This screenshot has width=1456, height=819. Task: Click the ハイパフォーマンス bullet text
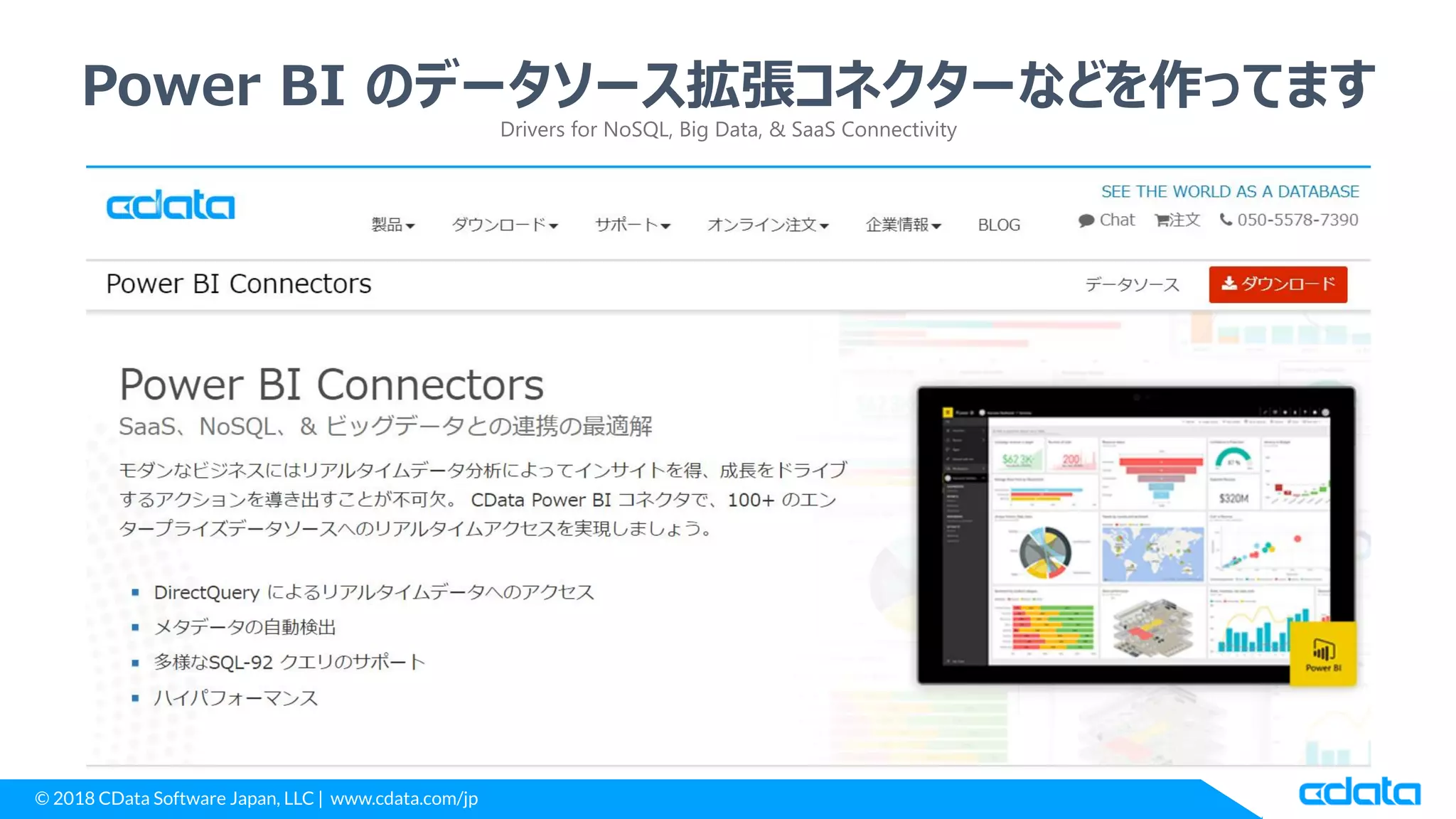pyautogui.click(x=235, y=697)
